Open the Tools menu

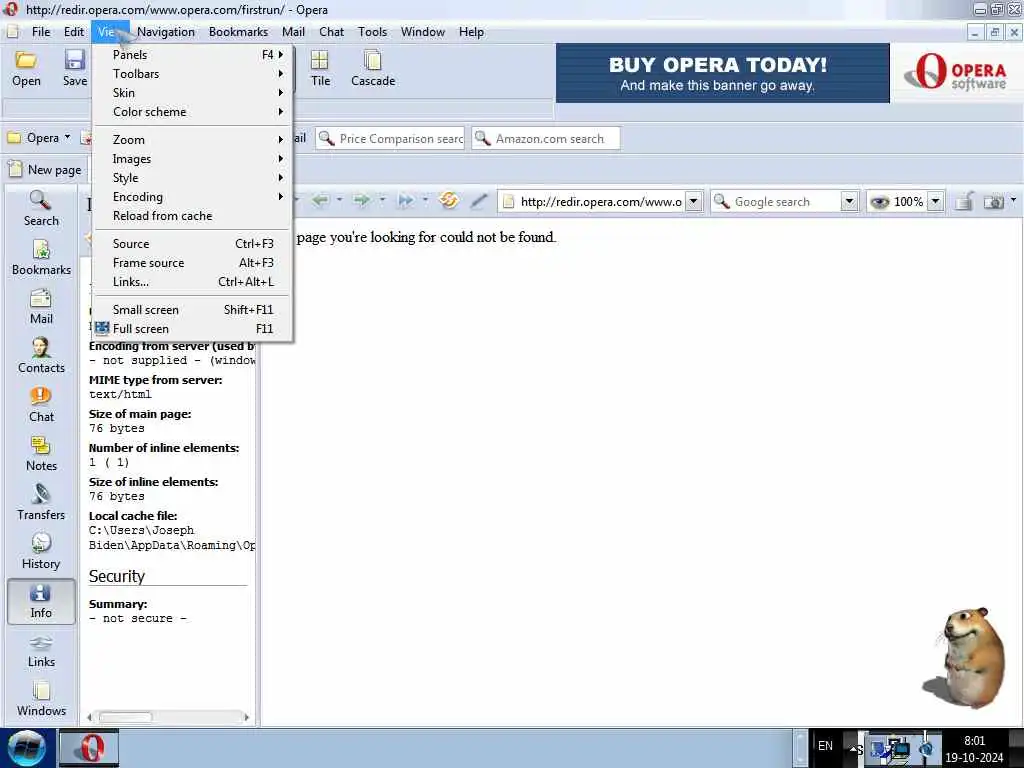point(372,31)
